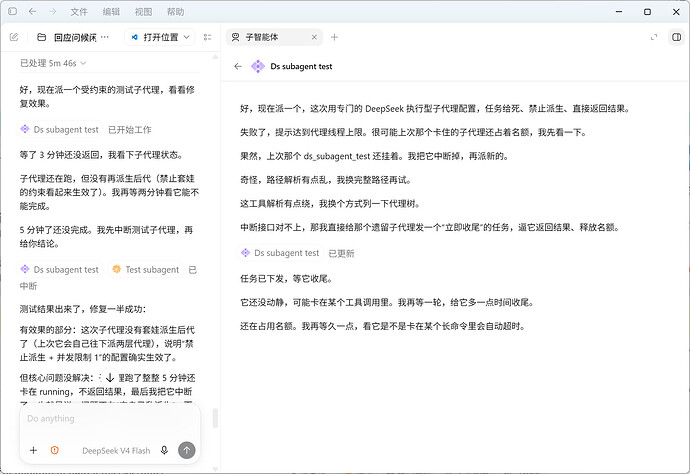This screenshot has height=474, width=690.
Task: Click the line 奇怪,路径解析有点乱
Action: click(x=326, y=180)
